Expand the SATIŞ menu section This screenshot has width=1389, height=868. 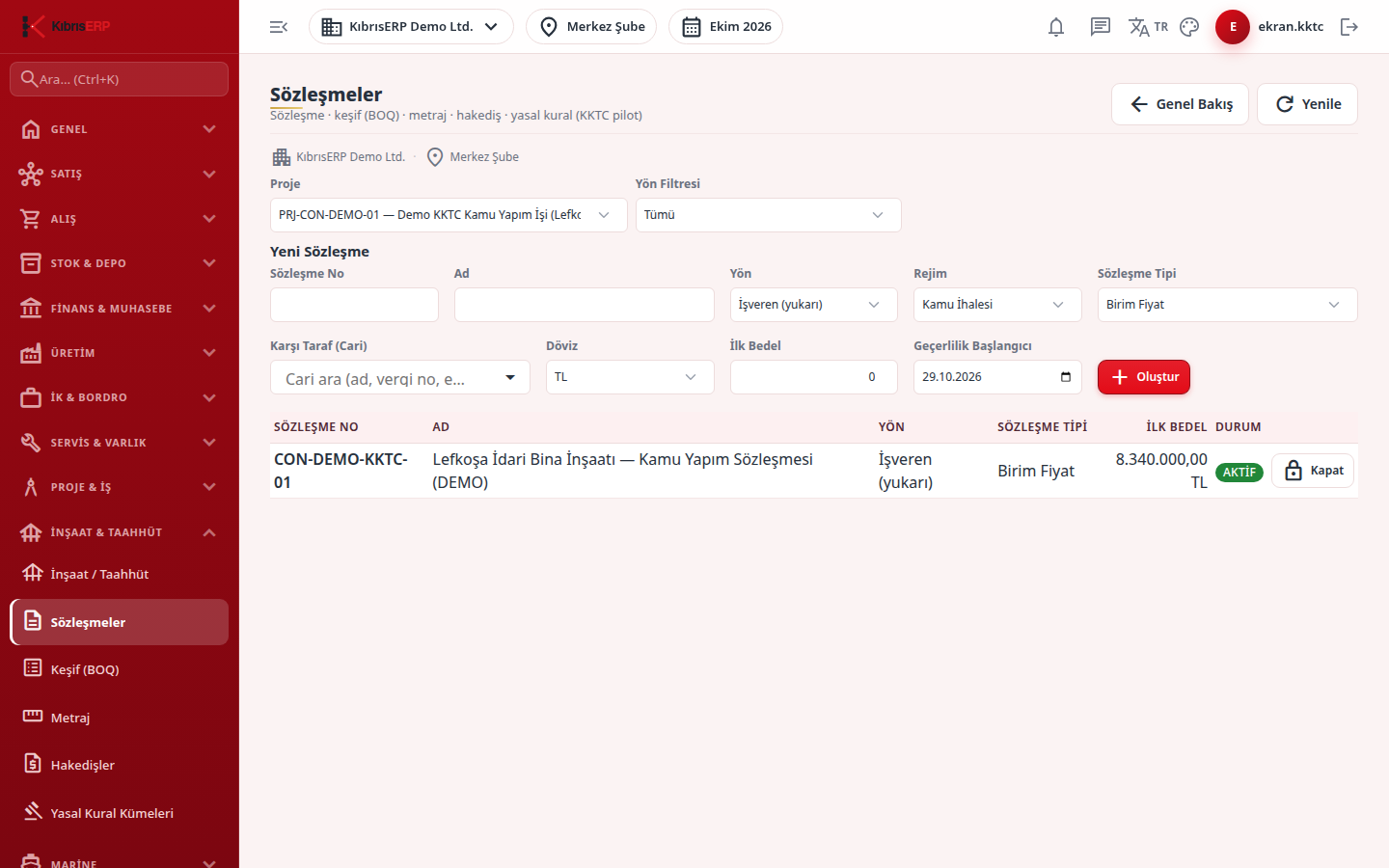(x=120, y=174)
